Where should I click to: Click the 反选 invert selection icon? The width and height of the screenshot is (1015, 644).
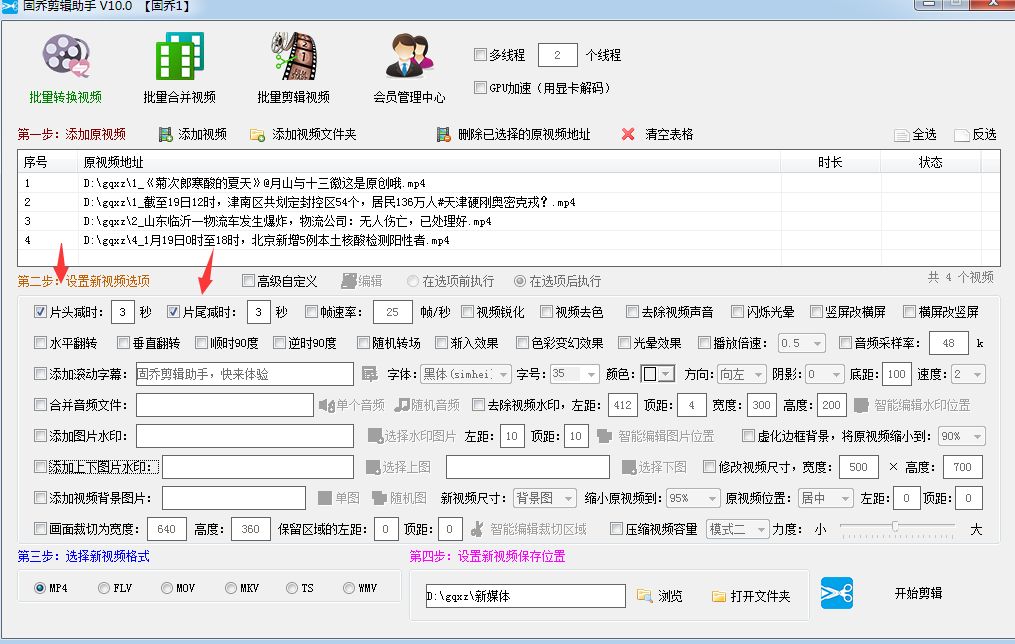tap(961, 135)
